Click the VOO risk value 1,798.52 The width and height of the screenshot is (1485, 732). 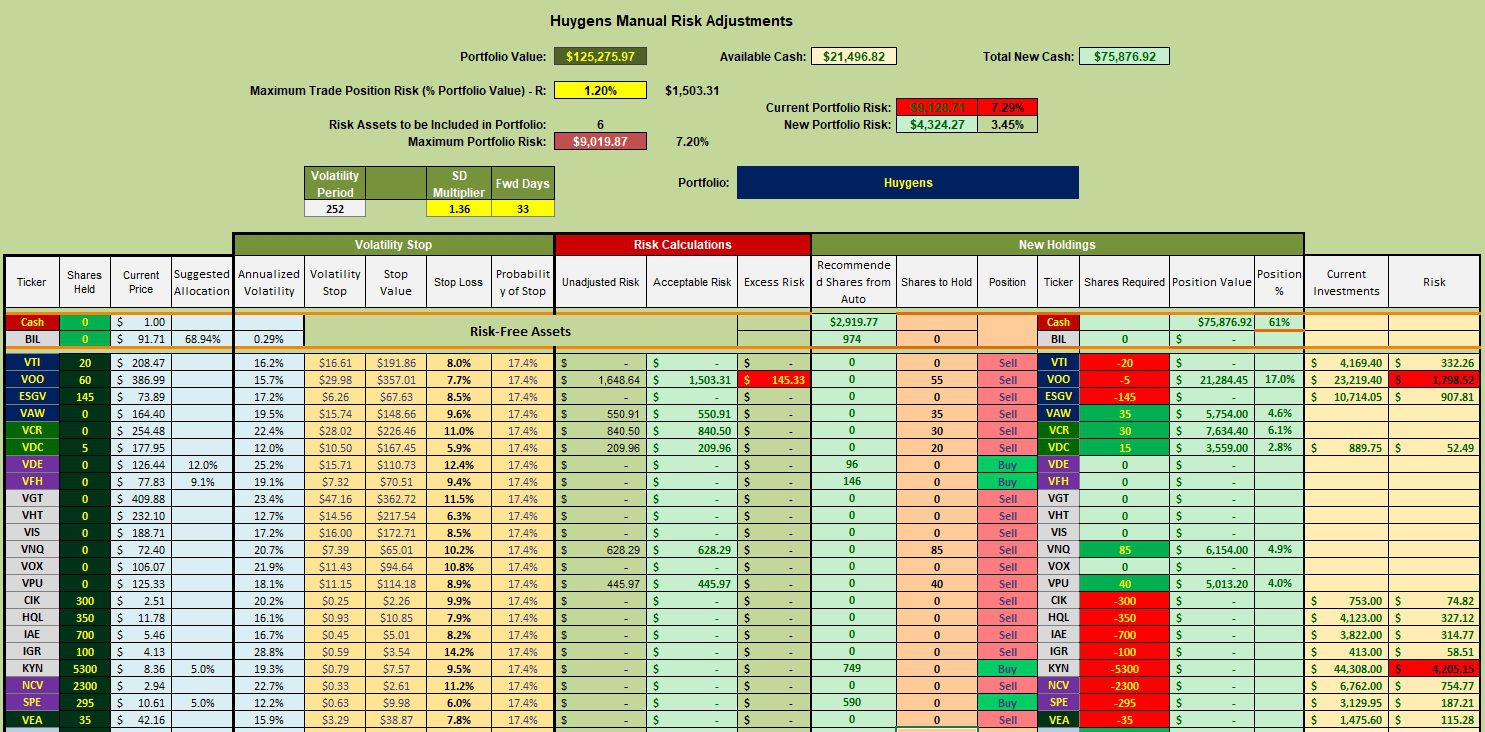tap(1434, 380)
